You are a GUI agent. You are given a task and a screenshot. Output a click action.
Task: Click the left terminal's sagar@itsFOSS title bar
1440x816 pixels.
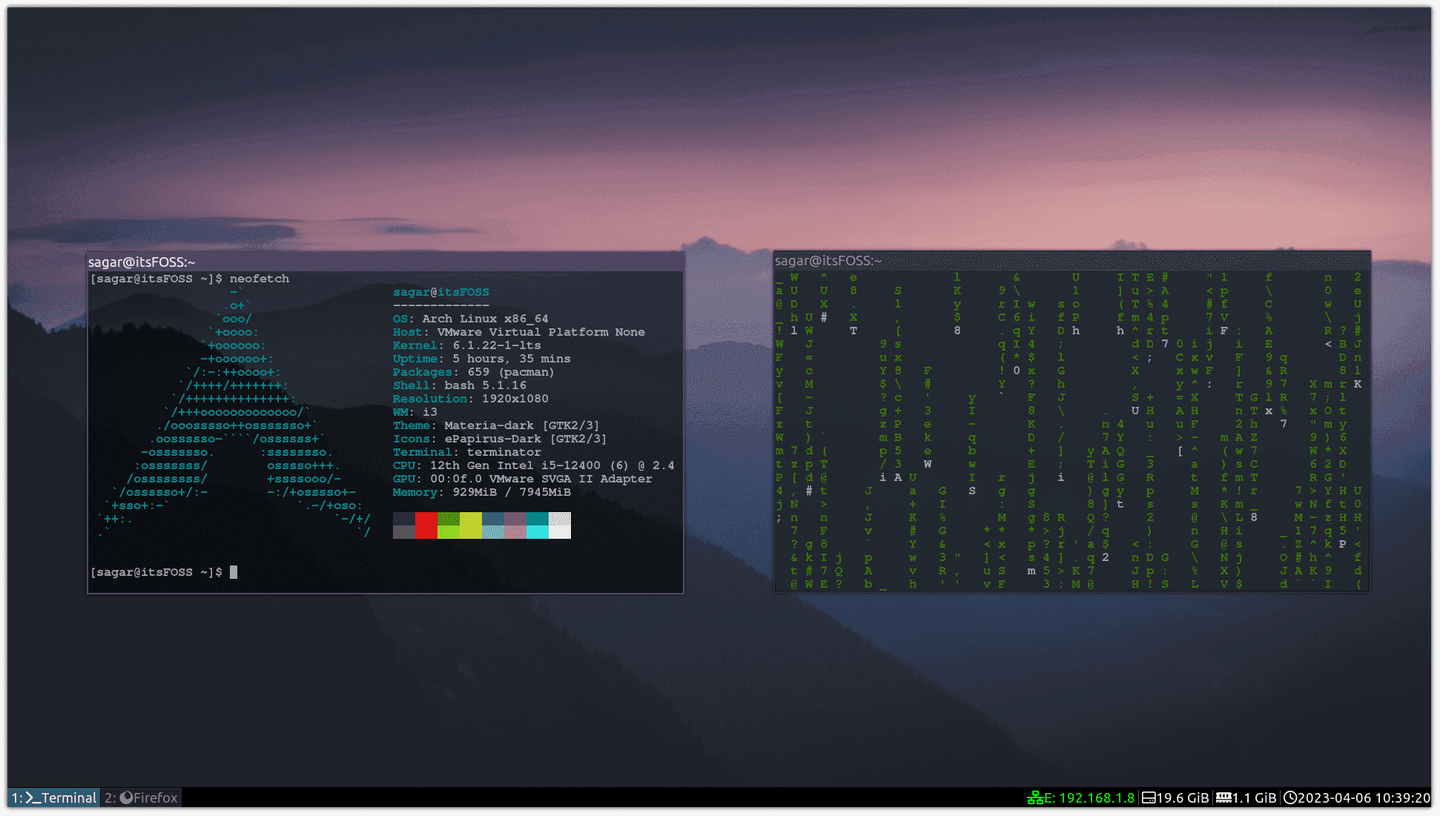(140, 261)
